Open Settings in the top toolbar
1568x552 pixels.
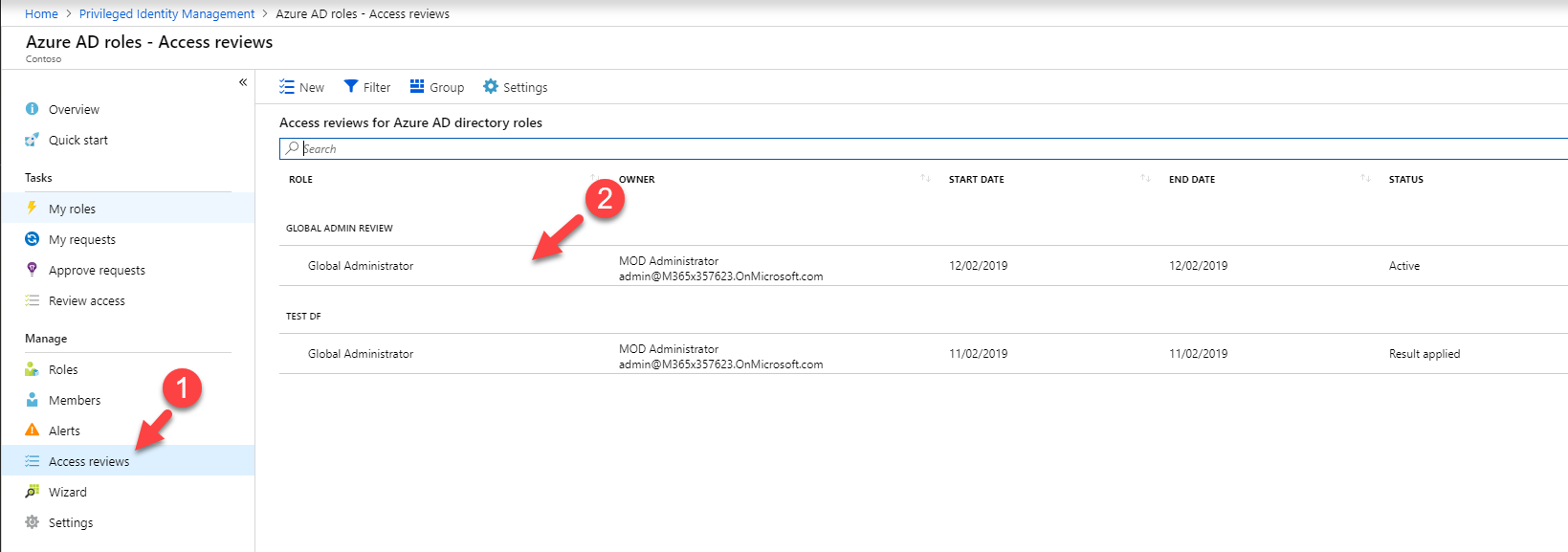[x=516, y=87]
